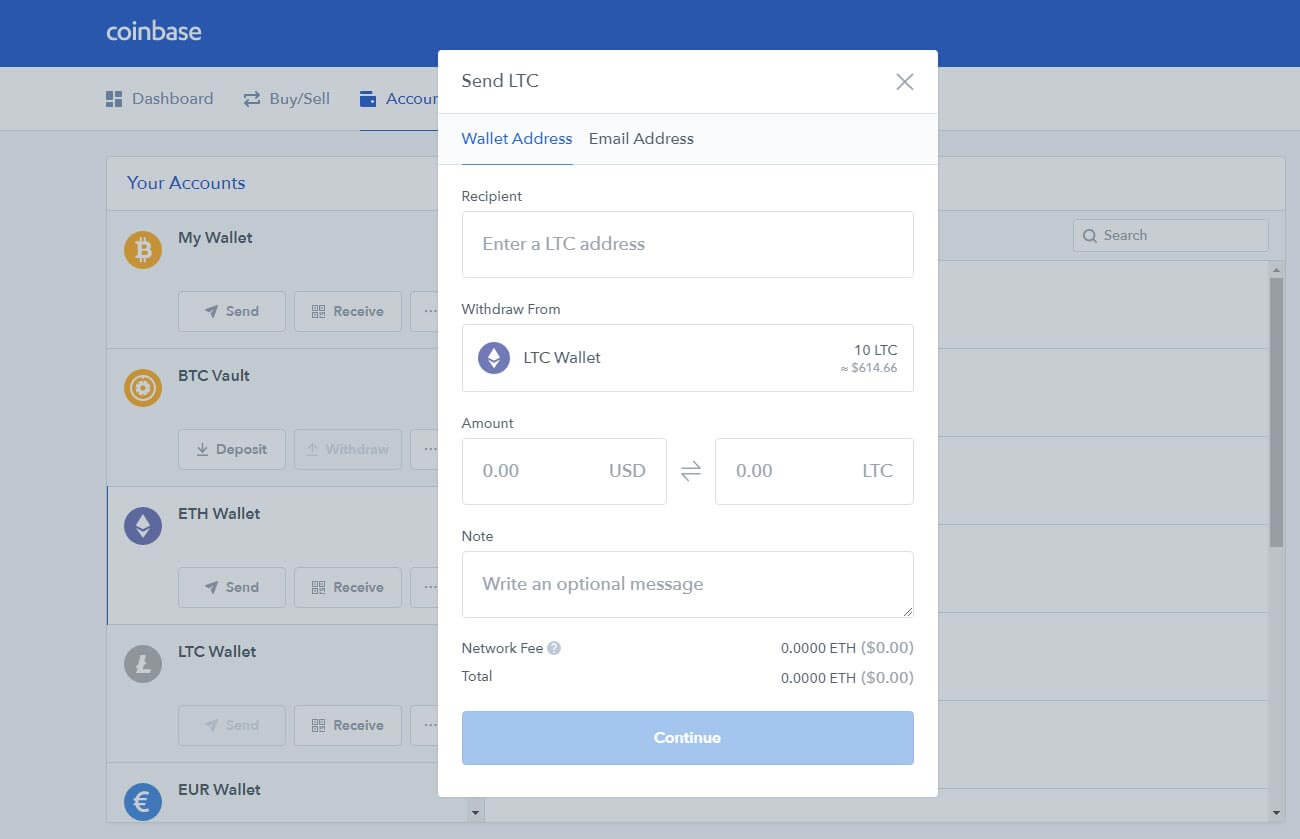This screenshot has width=1300, height=839.
Task: Open the Buy/Sell tab
Action: (x=286, y=99)
